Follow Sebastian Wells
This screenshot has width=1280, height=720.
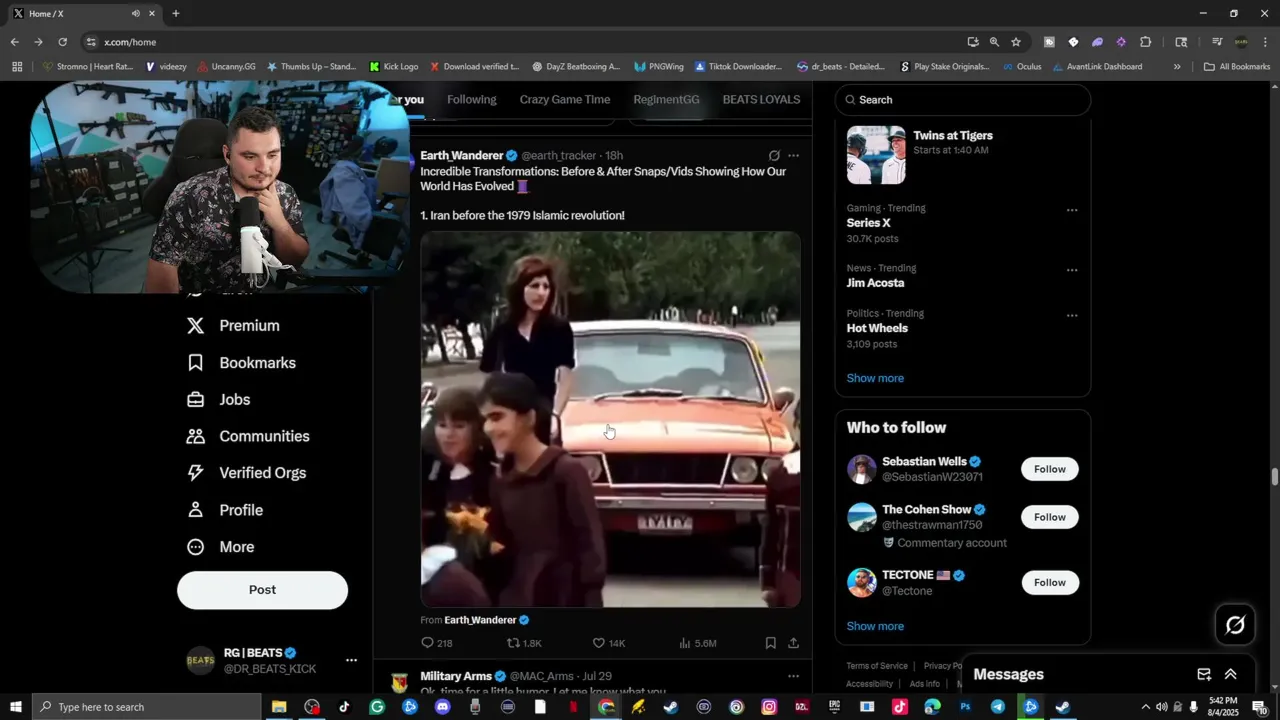(1049, 469)
